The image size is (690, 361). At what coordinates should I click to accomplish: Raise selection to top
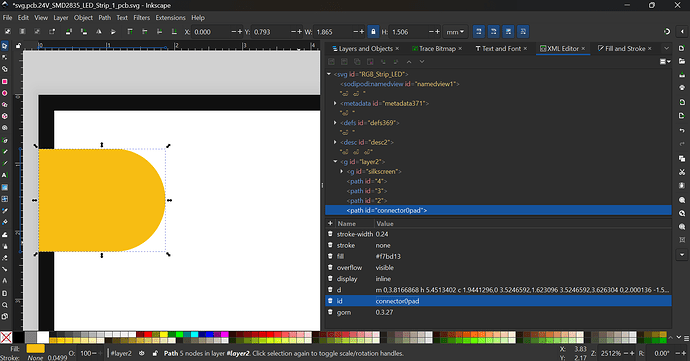click(x=130, y=32)
